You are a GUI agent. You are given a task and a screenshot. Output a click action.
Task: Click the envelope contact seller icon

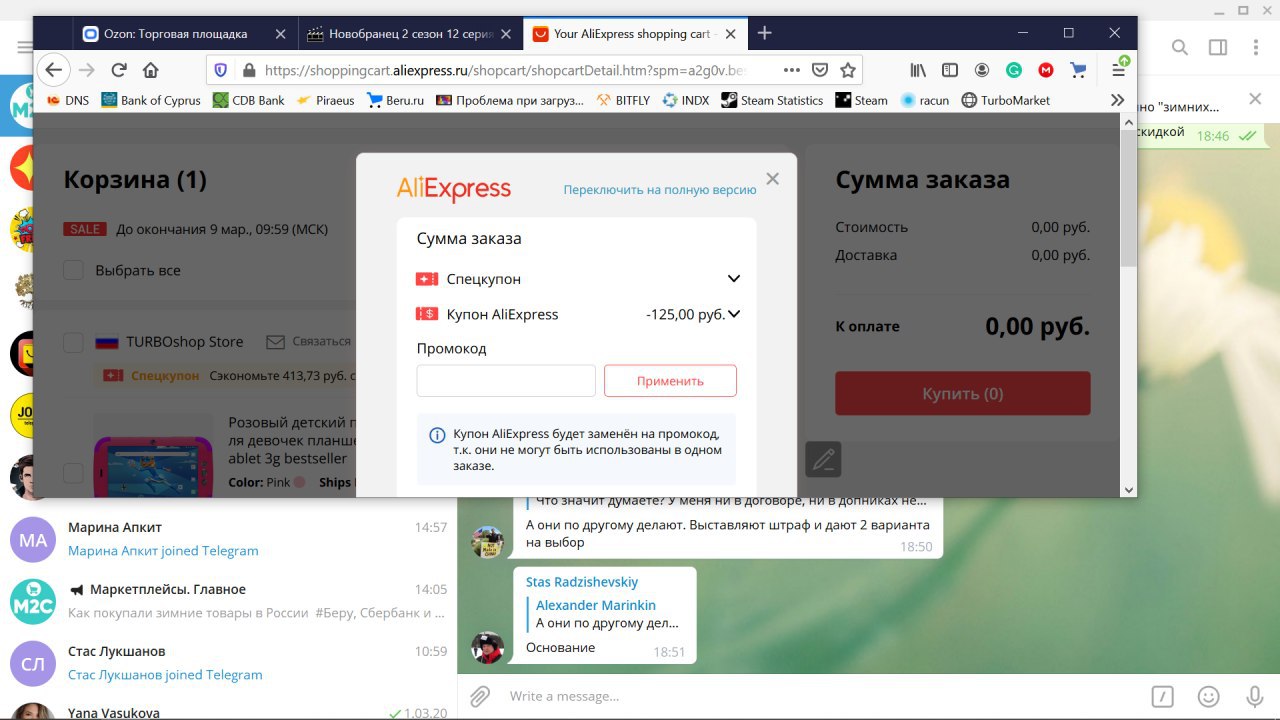(x=275, y=342)
